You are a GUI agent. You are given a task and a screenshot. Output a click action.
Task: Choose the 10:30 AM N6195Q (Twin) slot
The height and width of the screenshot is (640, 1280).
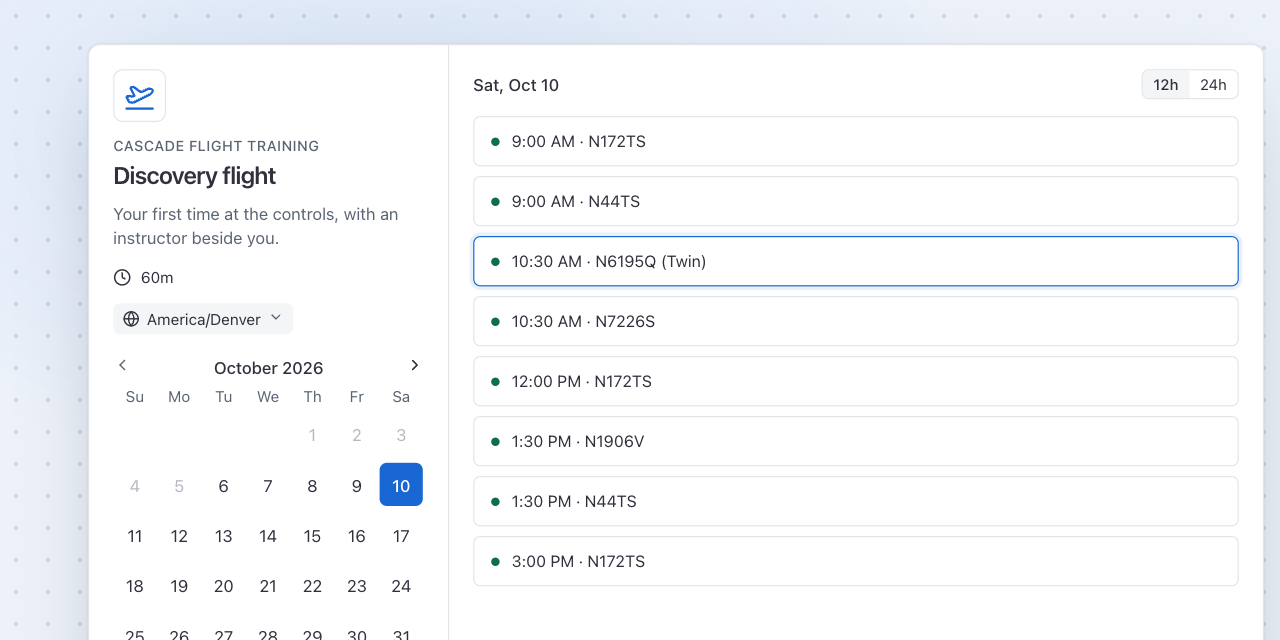(x=856, y=261)
